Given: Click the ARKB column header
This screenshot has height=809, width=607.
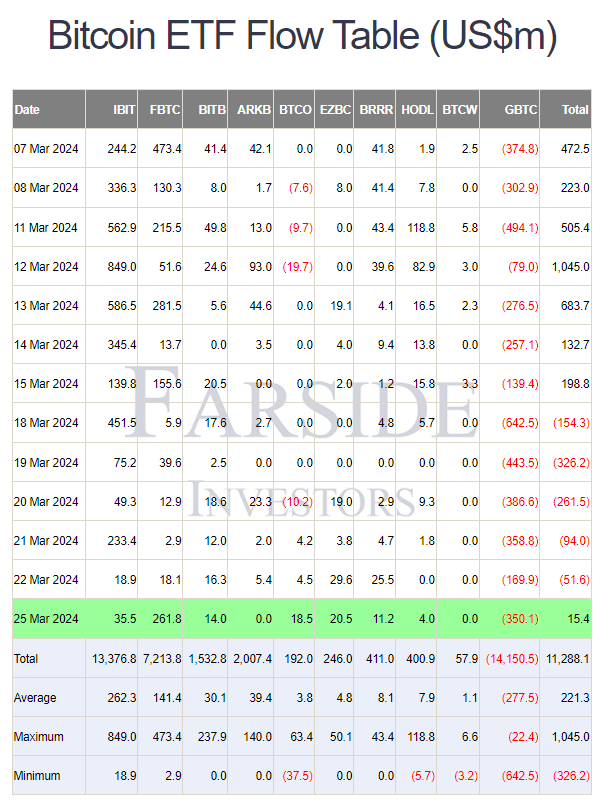Looking at the screenshot, I should pyautogui.click(x=251, y=109).
